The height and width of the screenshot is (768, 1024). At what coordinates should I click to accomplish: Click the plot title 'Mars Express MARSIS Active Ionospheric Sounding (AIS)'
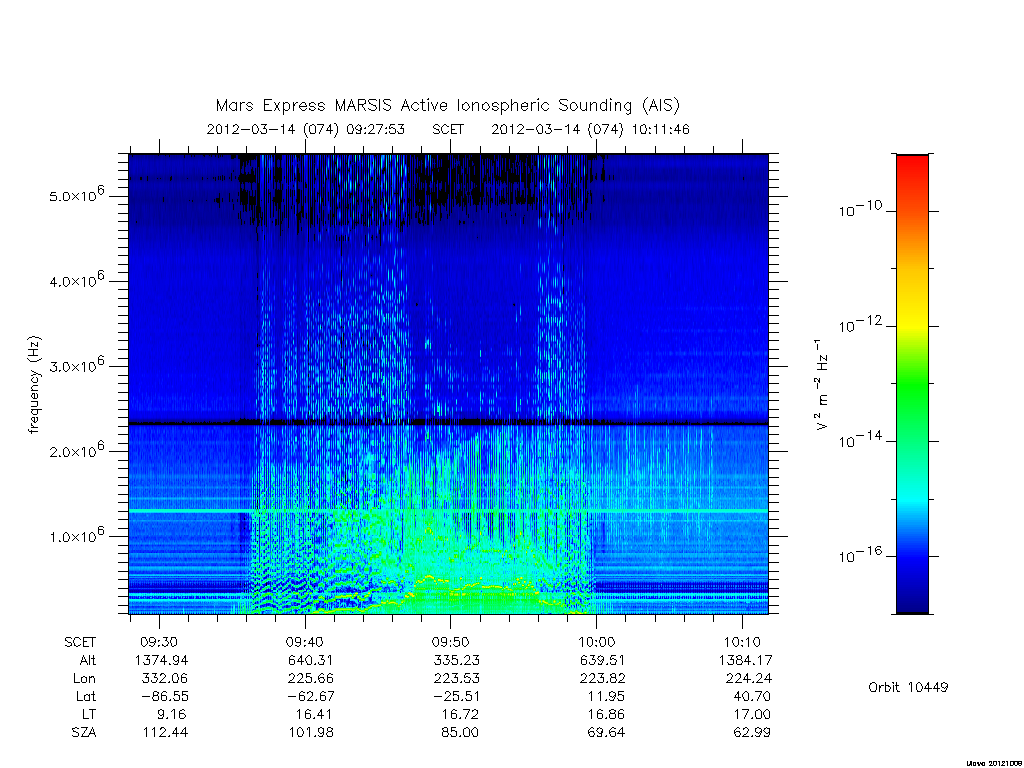[x=447, y=106]
